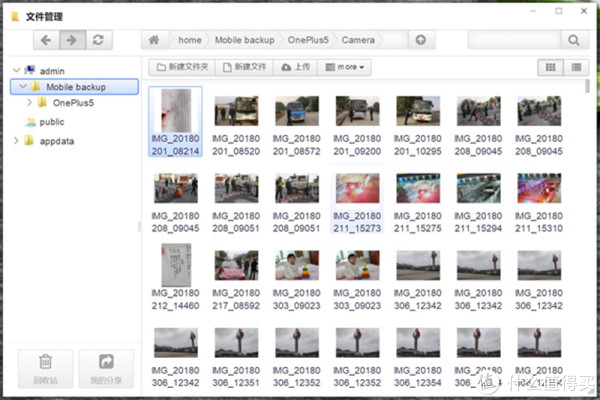
Task: Collapse the admin tree node
Action: (15, 71)
